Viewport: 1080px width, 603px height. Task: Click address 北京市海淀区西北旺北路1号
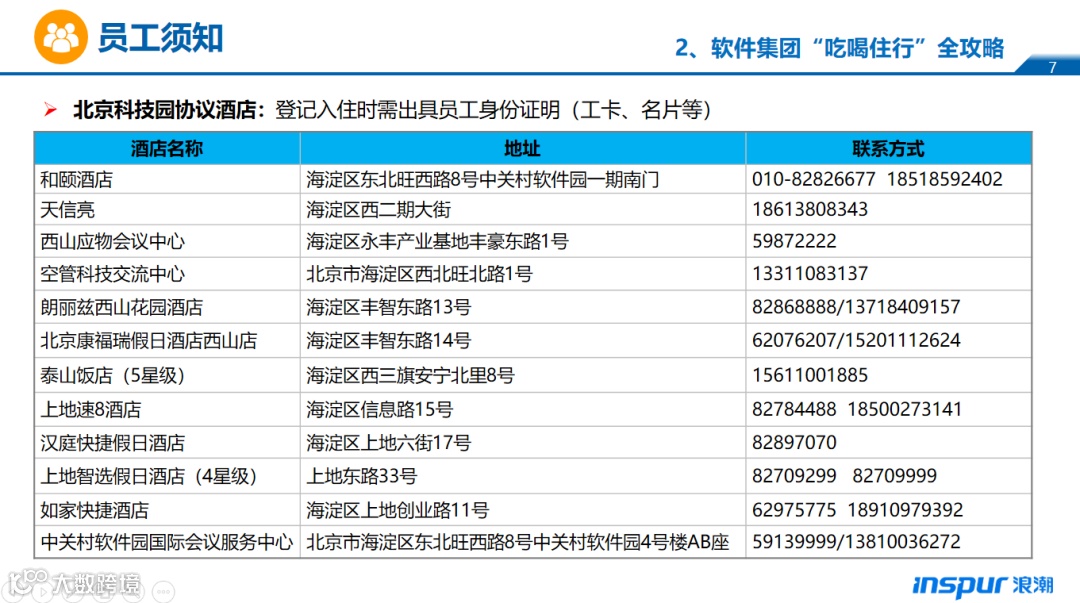[x=419, y=274]
